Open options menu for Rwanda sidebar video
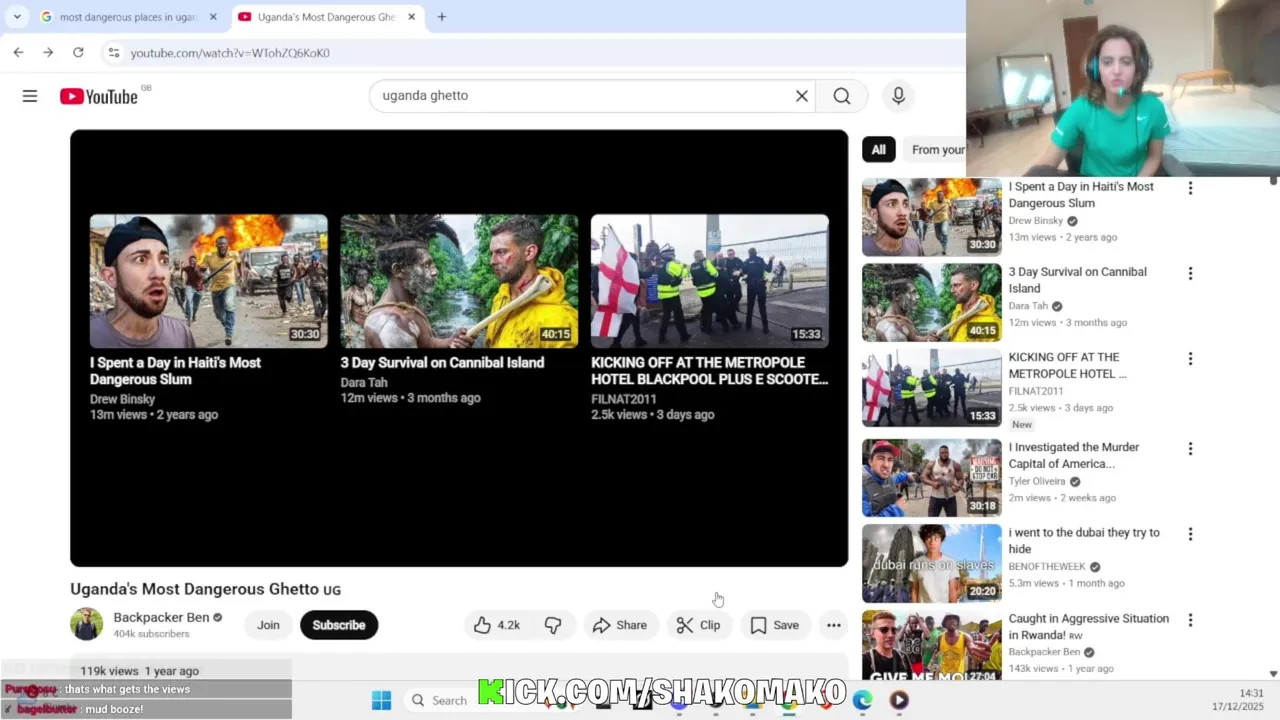The image size is (1280, 720). pyautogui.click(x=1190, y=620)
